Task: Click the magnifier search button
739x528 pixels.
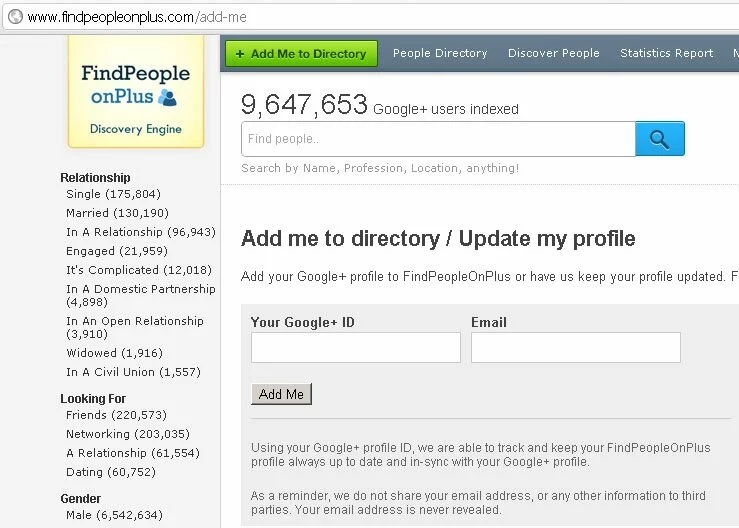Action: (660, 139)
